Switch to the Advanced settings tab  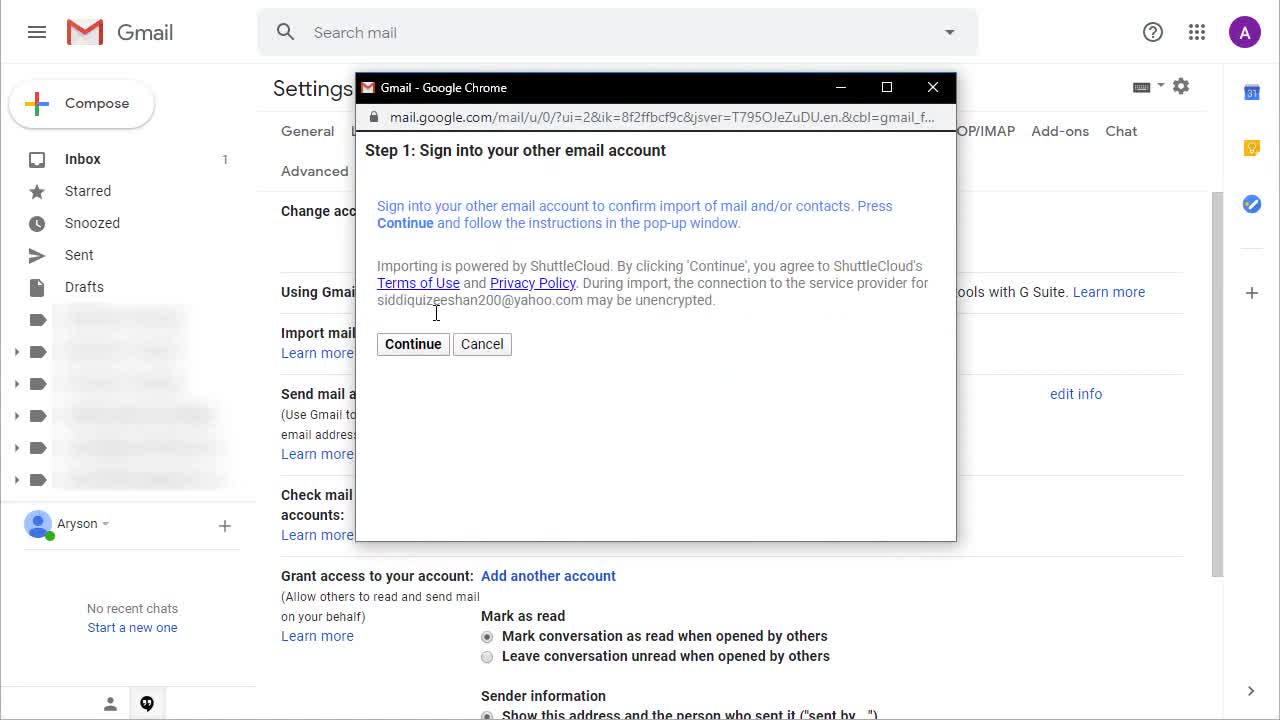click(315, 171)
